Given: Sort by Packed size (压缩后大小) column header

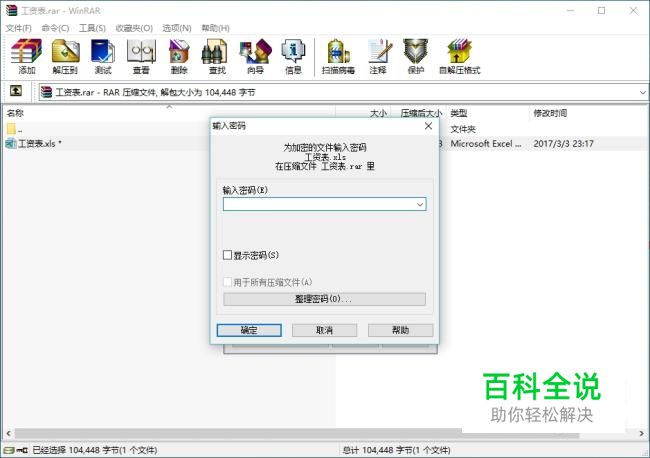Looking at the screenshot, I should (x=419, y=113).
